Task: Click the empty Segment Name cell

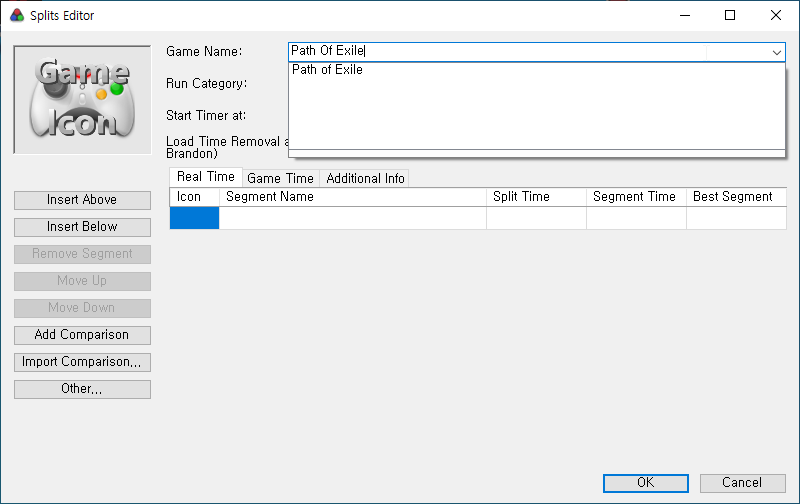Action: pyautogui.click(x=353, y=218)
